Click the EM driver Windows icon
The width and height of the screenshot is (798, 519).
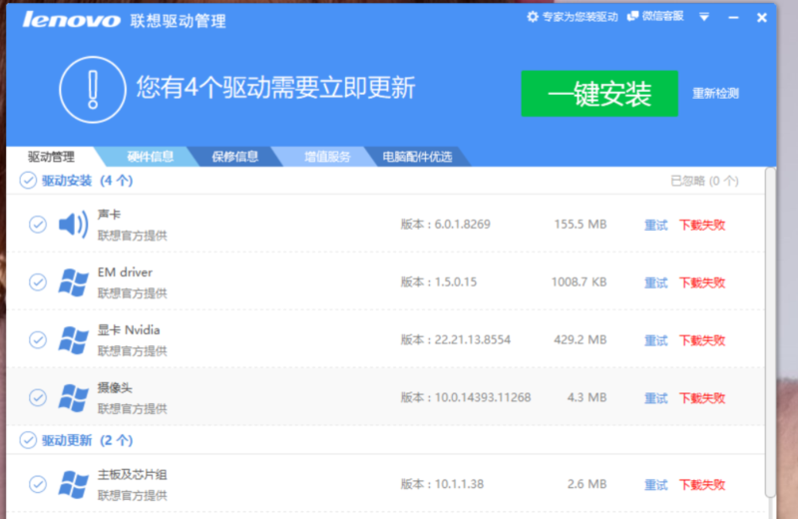tap(73, 282)
